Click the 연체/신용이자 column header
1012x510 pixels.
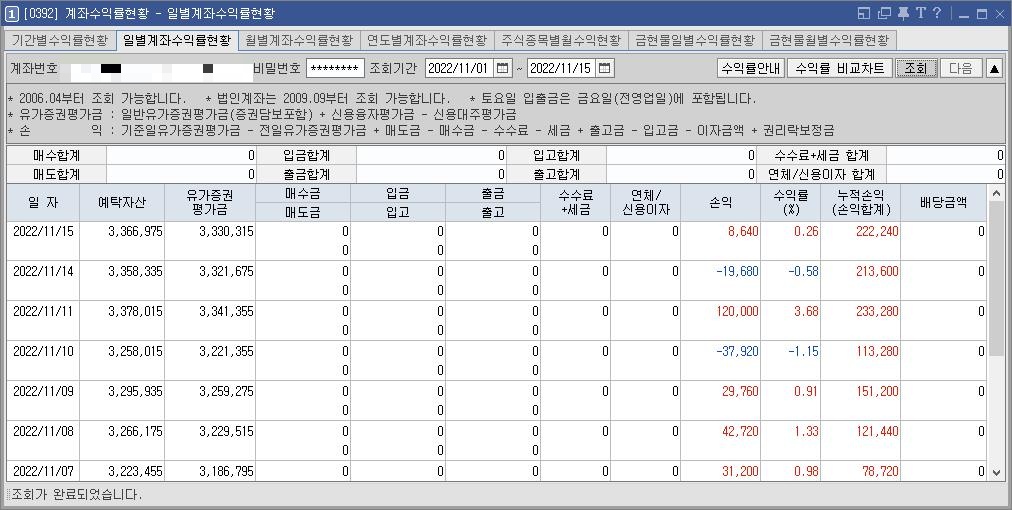645,202
